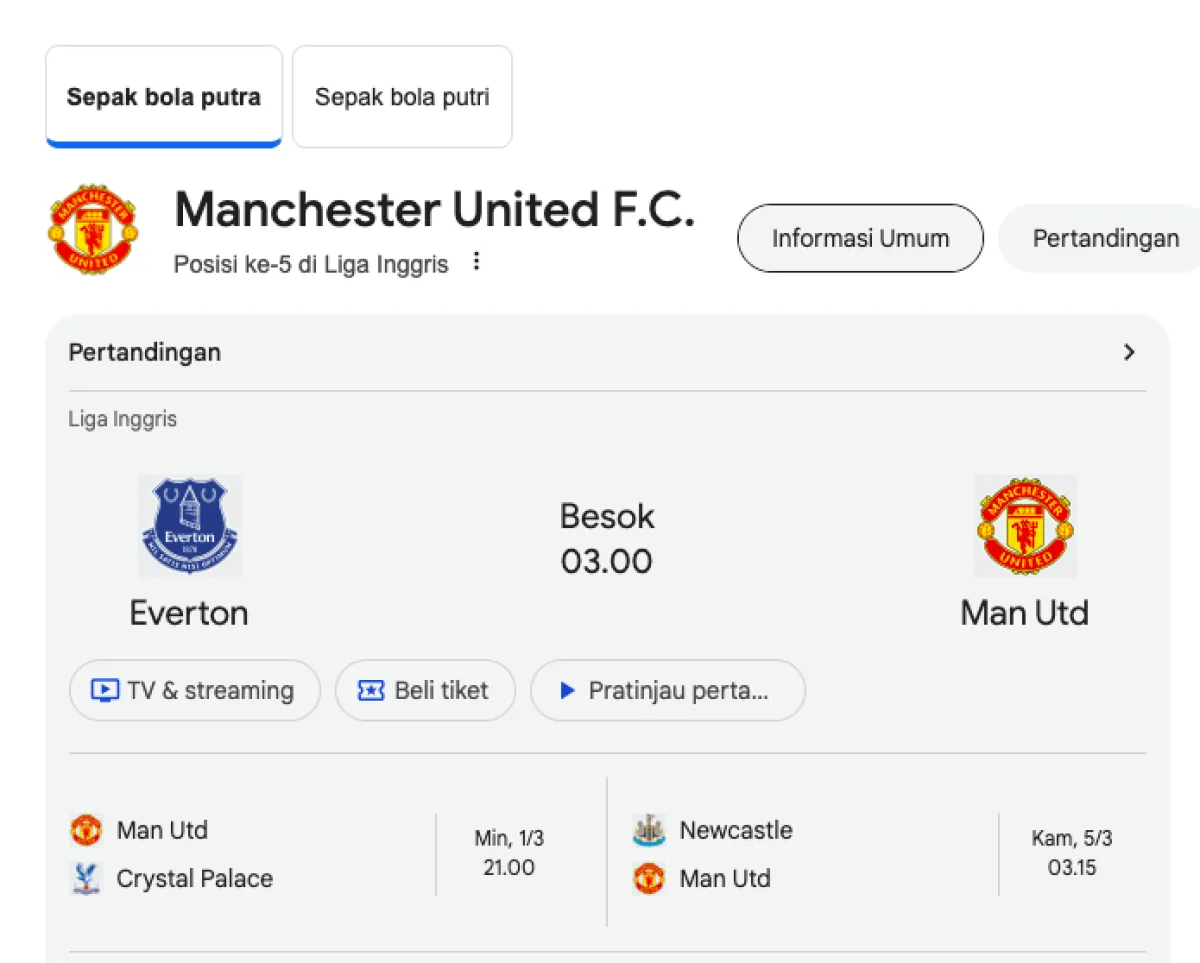Image resolution: width=1200 pixels, height=963 pixels.
Task: Go to the Pertandingan chip at top
Action: click(x=1105, y=239)
